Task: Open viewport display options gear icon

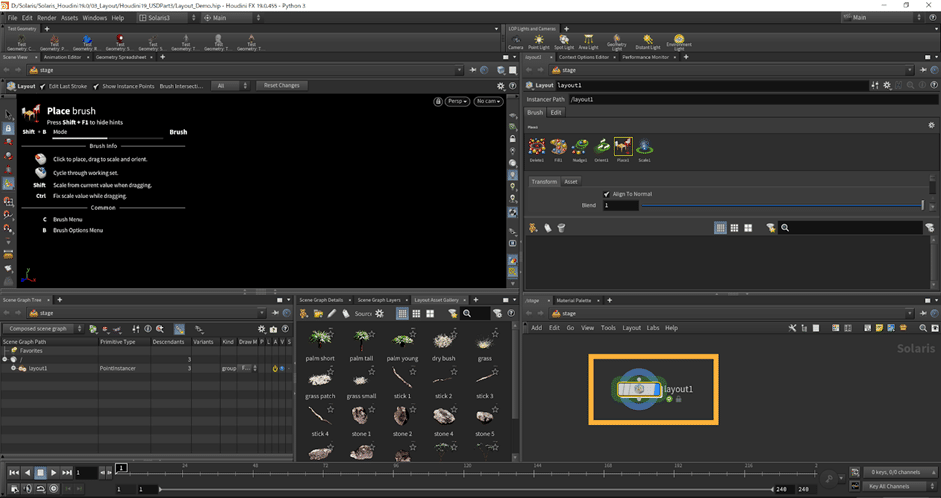Action: point(501,86)
